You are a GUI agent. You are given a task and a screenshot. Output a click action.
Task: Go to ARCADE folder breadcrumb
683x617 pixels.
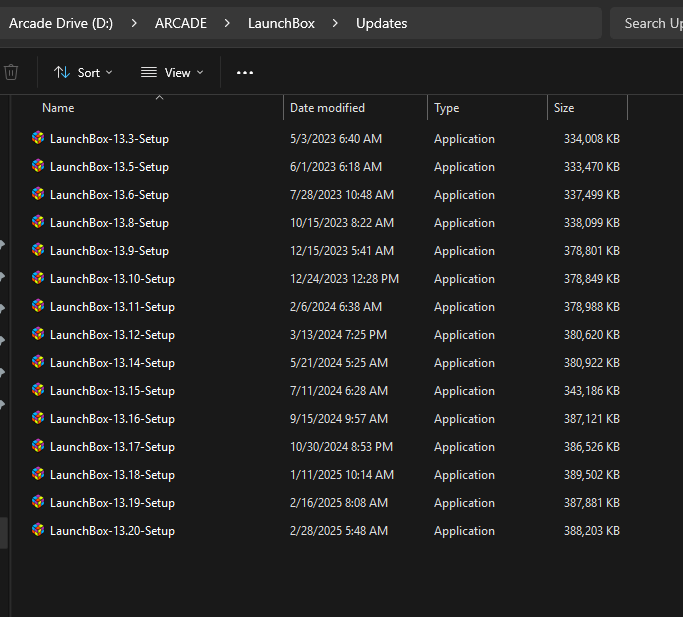[x=181, y=23]
